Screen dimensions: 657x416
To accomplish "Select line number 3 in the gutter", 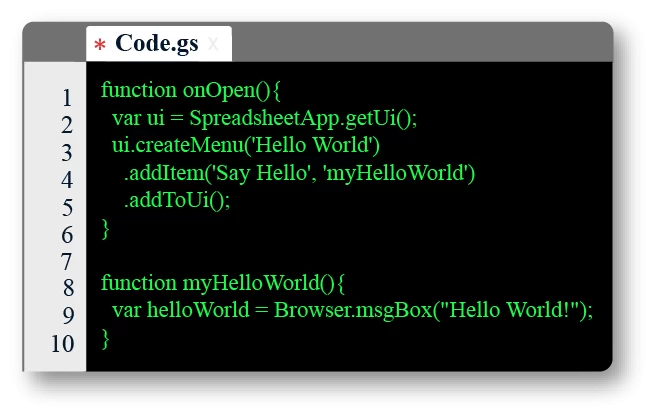I will pos(66,153).
